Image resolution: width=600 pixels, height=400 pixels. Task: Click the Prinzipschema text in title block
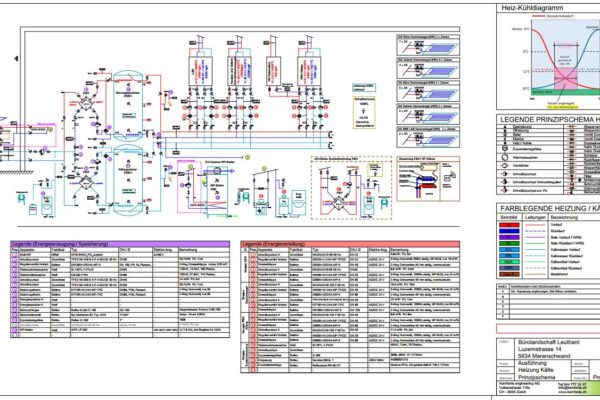point(536,377)
